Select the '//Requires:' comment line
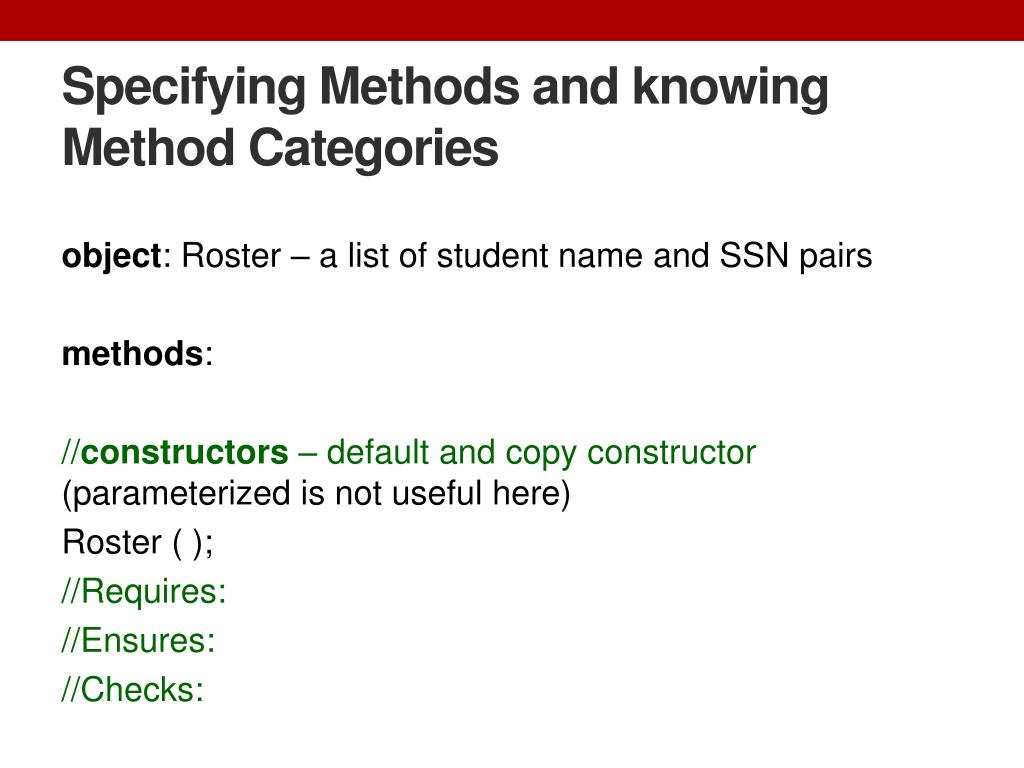Screen dimensions: 1024x768 [x=144, y=592]
